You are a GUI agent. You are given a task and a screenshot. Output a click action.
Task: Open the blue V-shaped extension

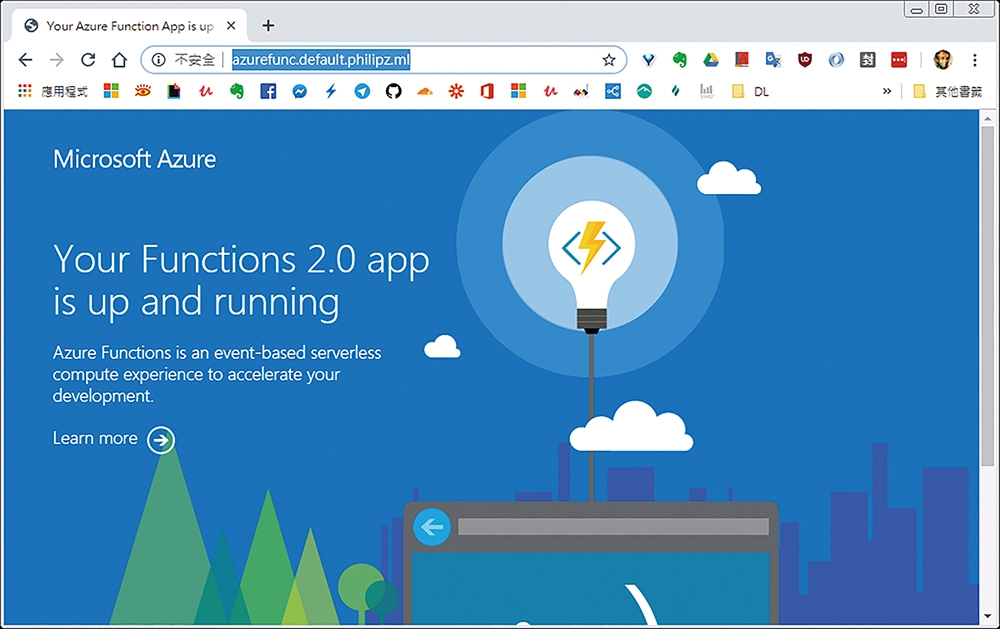[649, 60]
